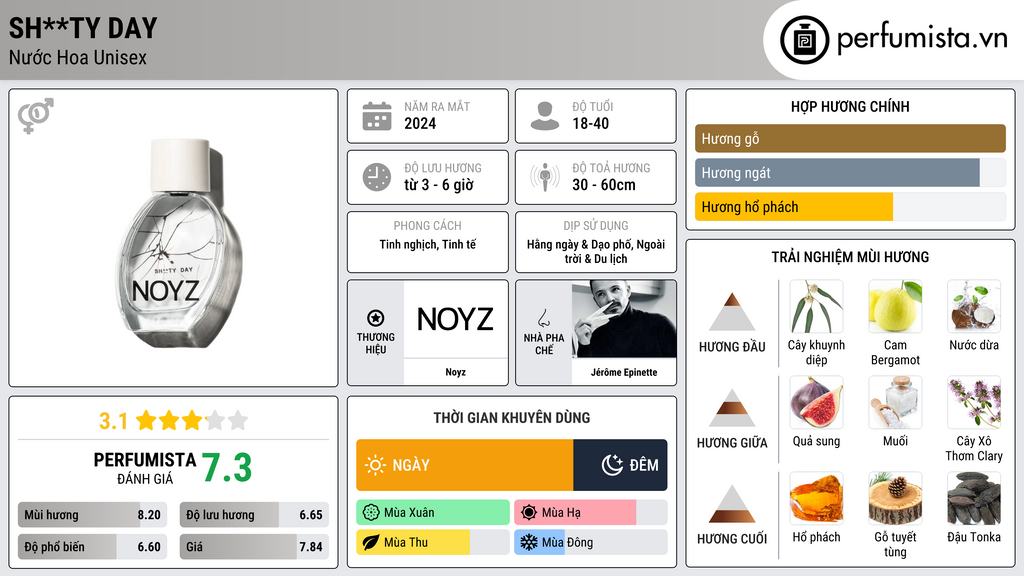1024x576 pixels.
Task: Click the sillage icon beside Độ toả hương
Action: tap(545, 177)
